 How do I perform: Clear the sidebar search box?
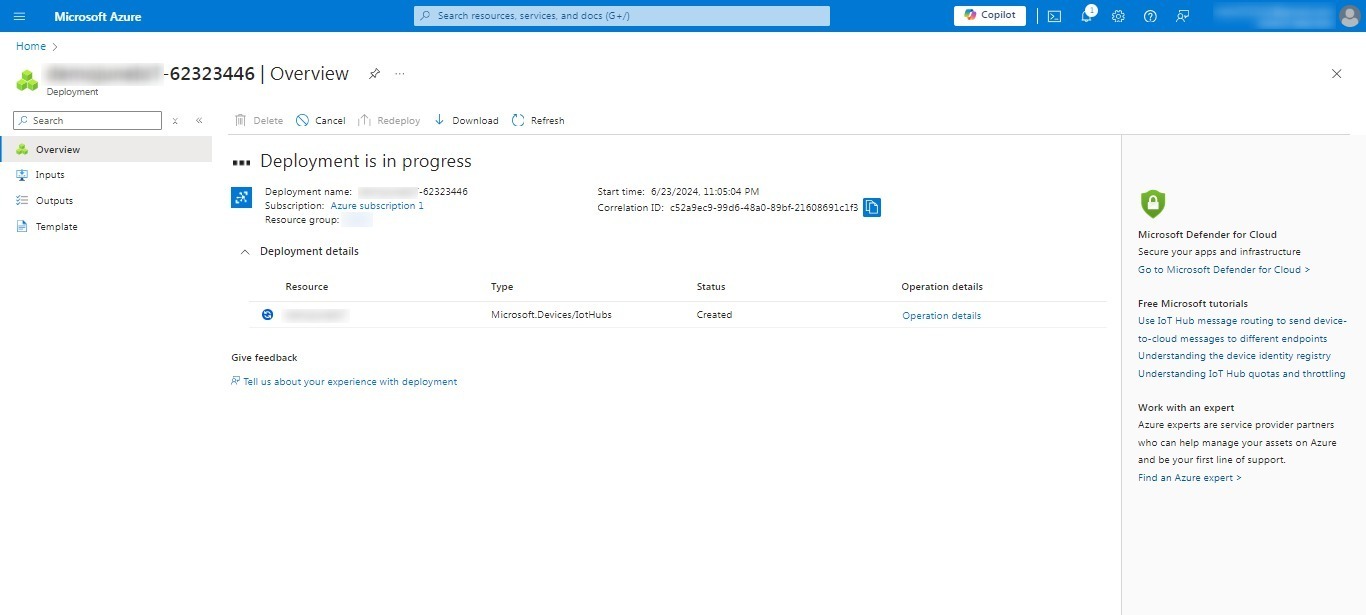[x=175, y=121]
